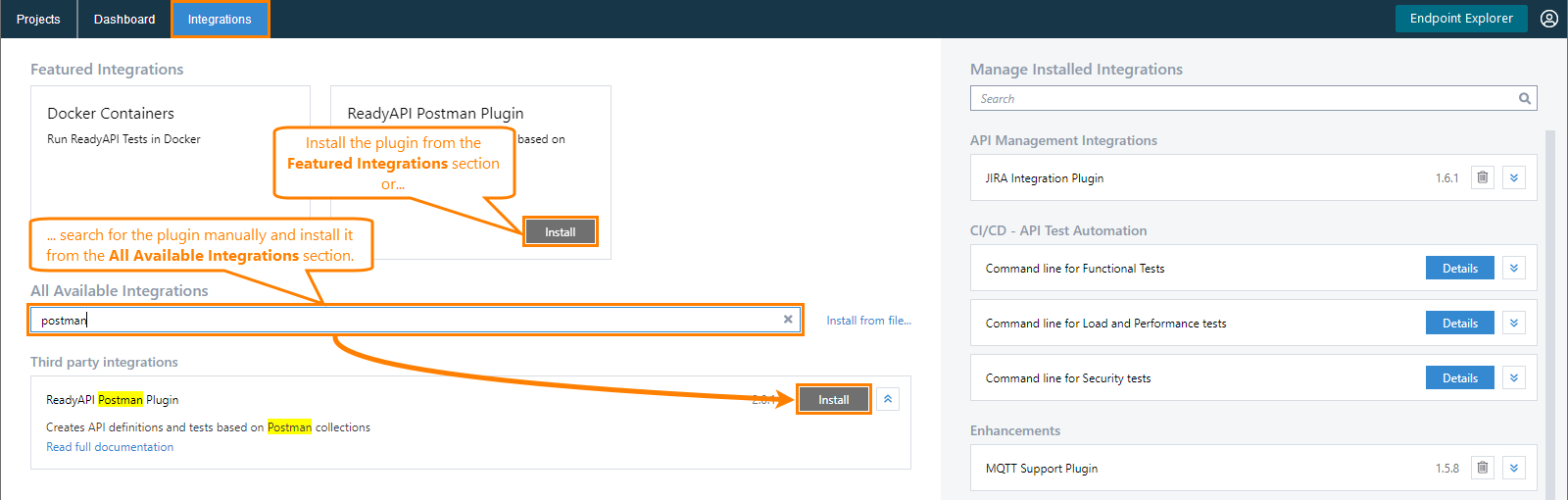Click the Docker Containers featured card
Screen dimensions: 1568x500
(x=171, y=173)
